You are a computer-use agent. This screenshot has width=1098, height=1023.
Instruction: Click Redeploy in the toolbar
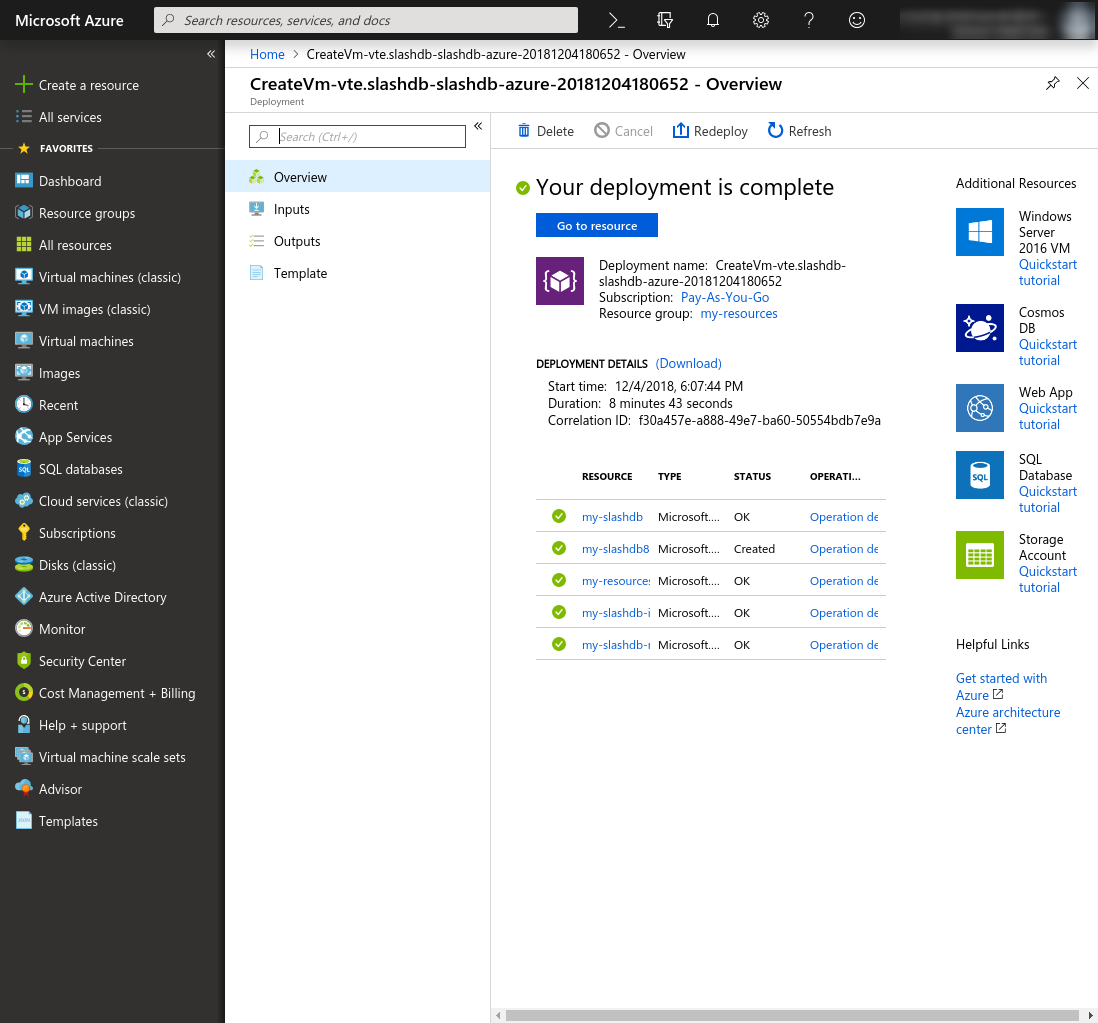tap(710, 131)
